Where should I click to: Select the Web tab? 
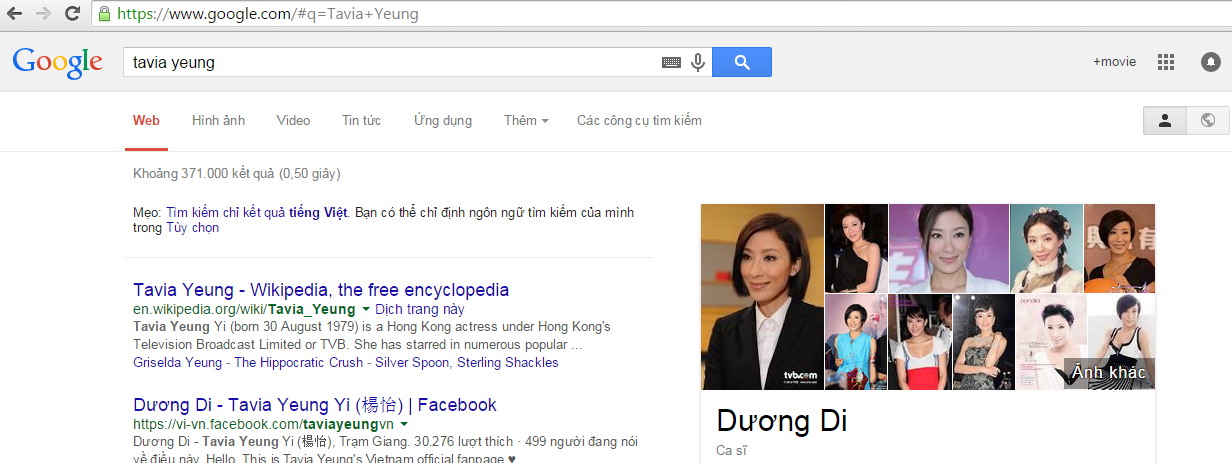[x=146, y=120]
